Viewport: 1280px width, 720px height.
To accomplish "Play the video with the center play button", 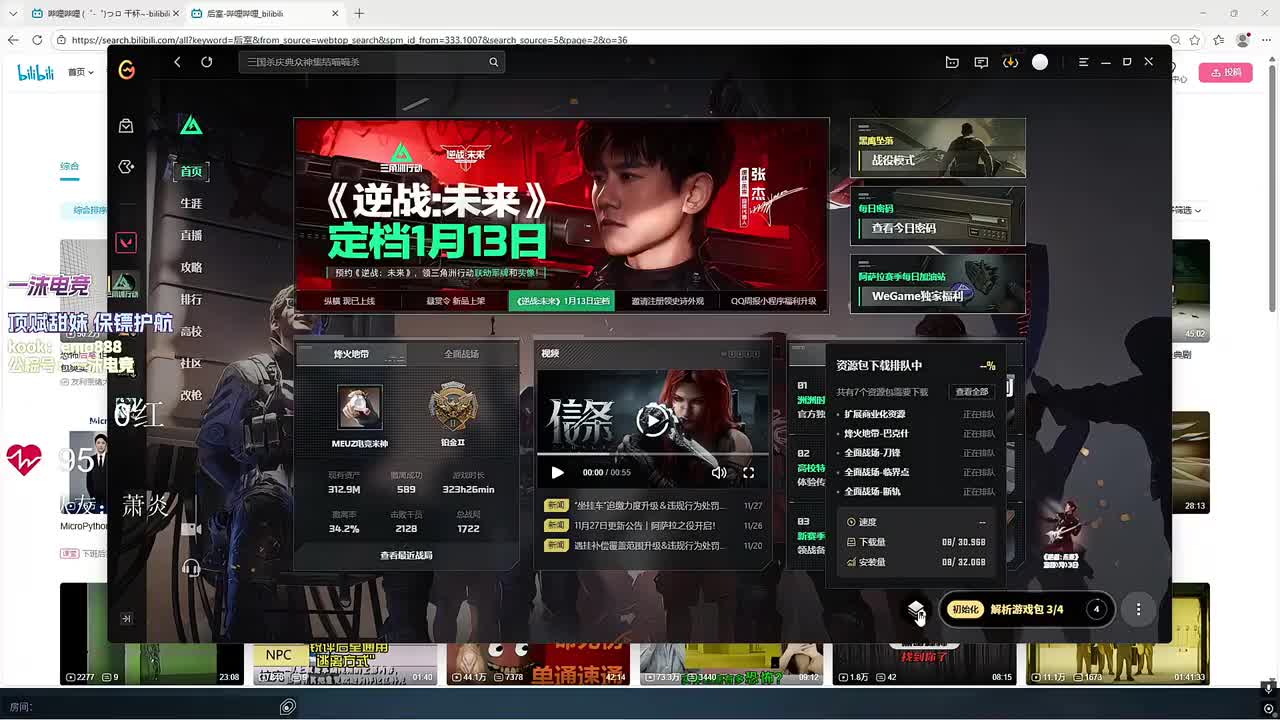I will [x=652, y=420].
